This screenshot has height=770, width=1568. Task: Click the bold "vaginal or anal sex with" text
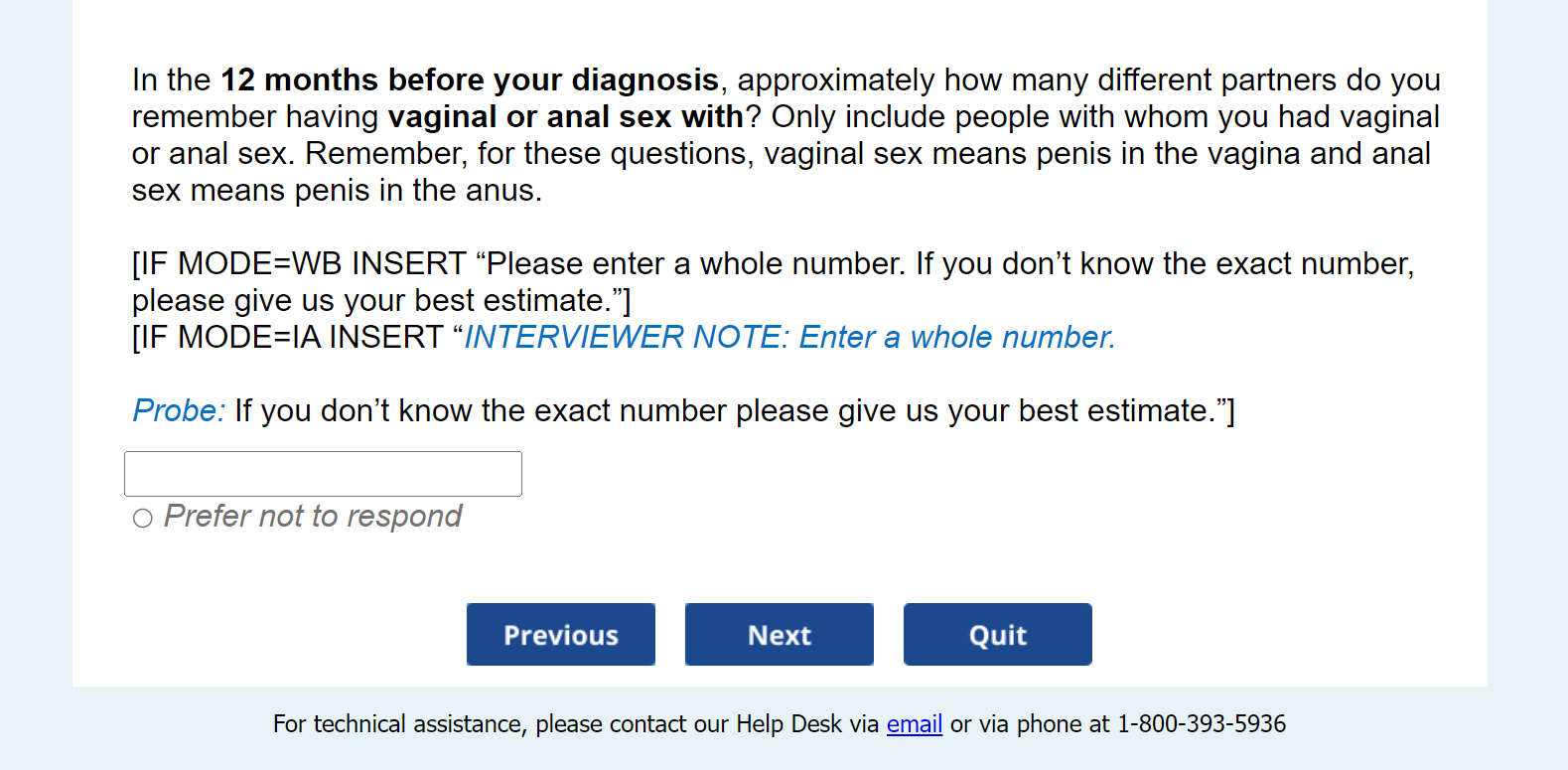(x=565, y=117)
